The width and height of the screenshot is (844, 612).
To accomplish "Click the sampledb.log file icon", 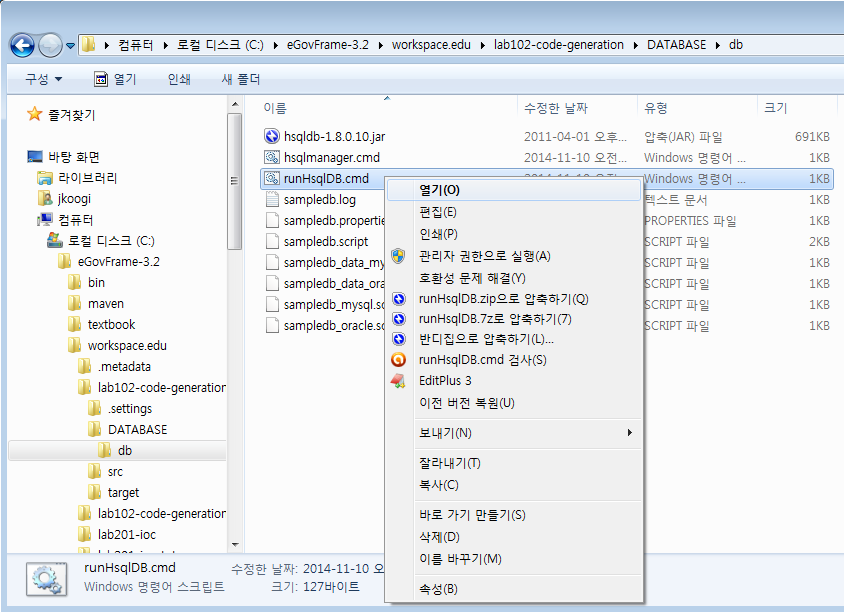I will (x=271, y=199).
